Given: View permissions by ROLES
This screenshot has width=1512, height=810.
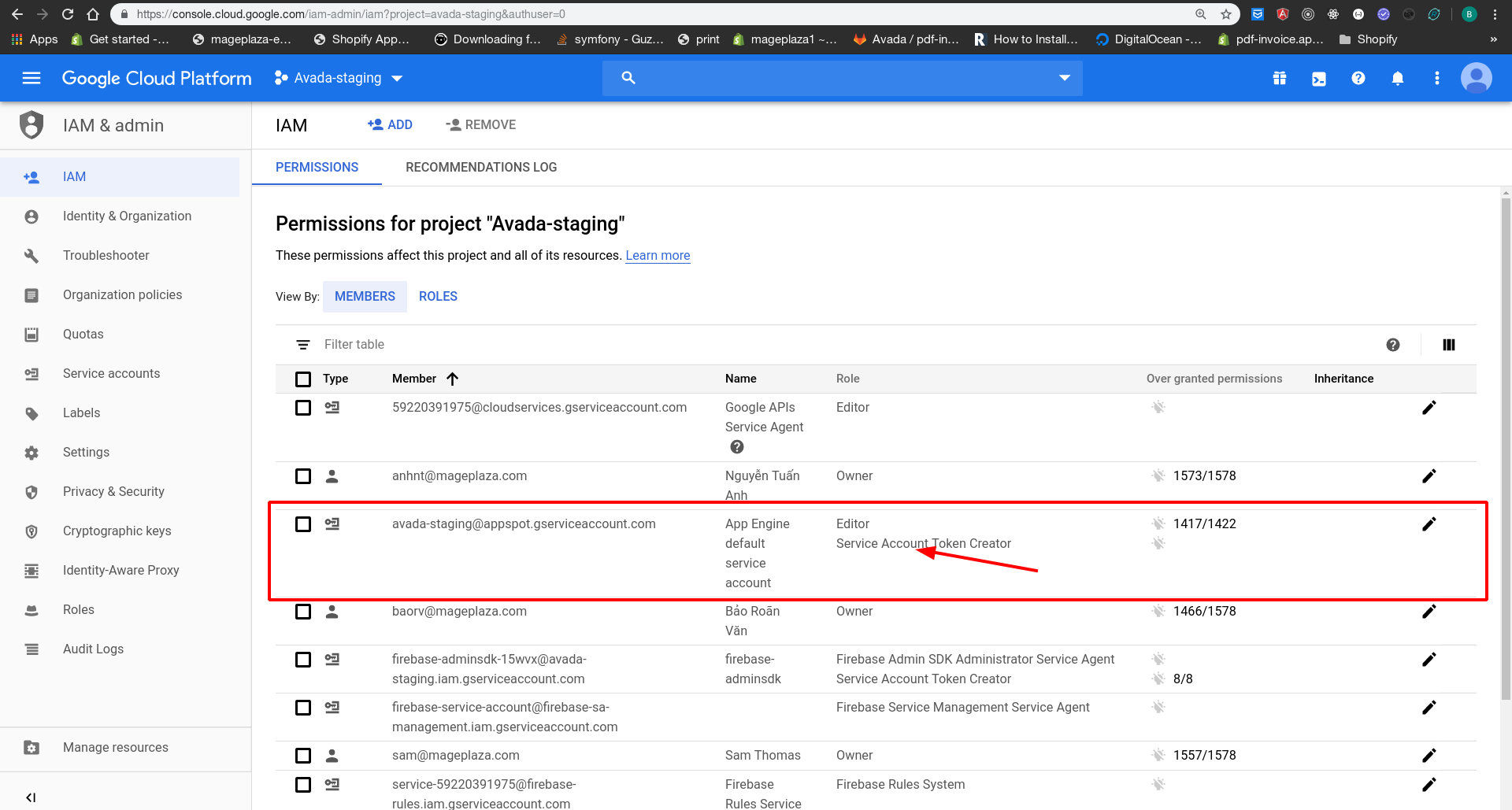Looking at the screenshot, I should (438, 296).
